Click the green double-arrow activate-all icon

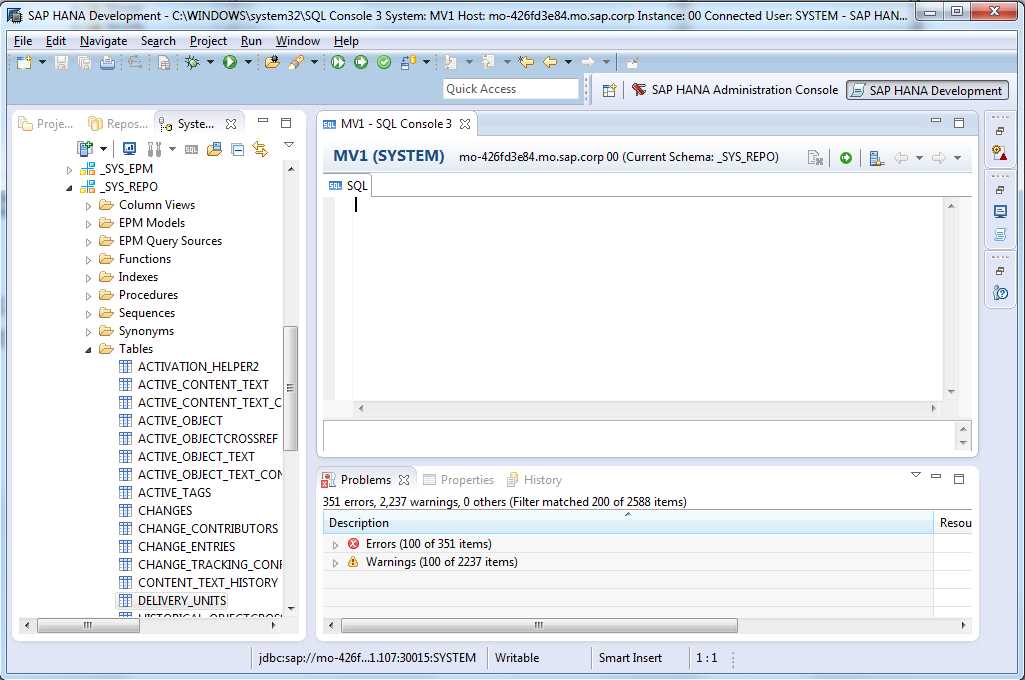coord(338,62)
